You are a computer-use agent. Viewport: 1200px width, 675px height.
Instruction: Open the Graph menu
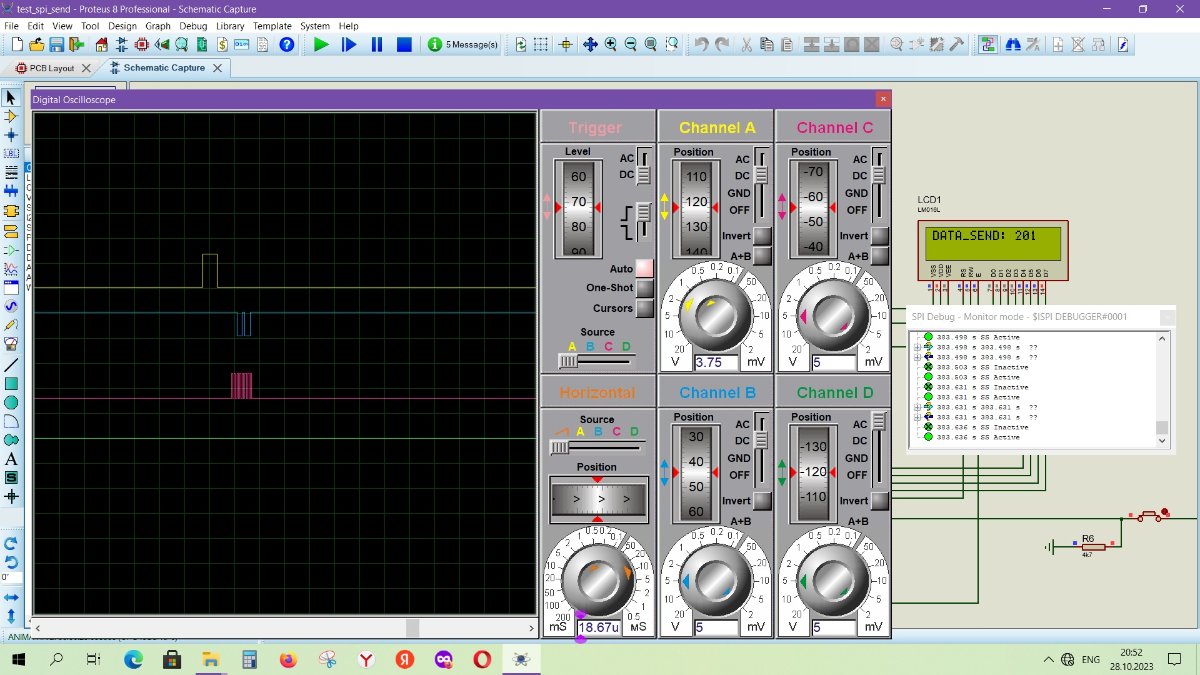[x=158, y=26]
